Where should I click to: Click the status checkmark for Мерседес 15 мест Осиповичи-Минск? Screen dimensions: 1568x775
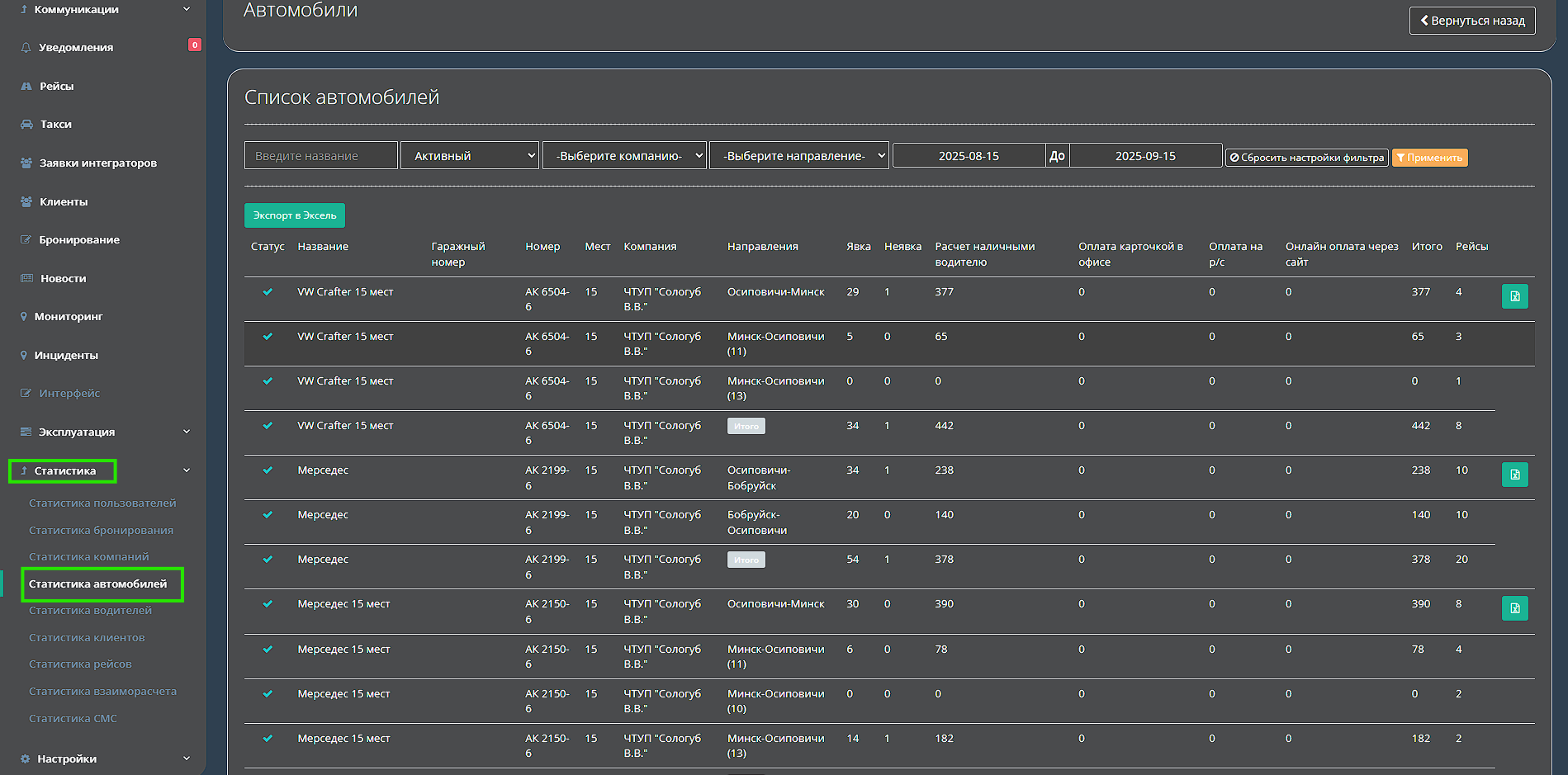[x=268, y=604]
